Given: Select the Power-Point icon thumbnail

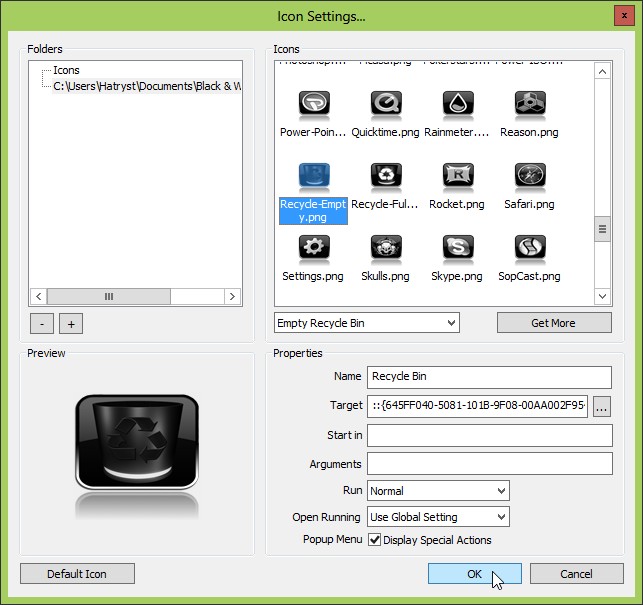Looking at the screenshot, I should (314, 105).
